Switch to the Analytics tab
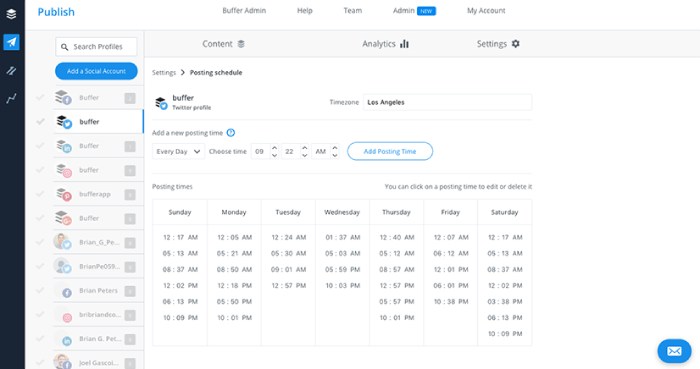The height and width of the screenshot is (369, 700). click(385, 44)
